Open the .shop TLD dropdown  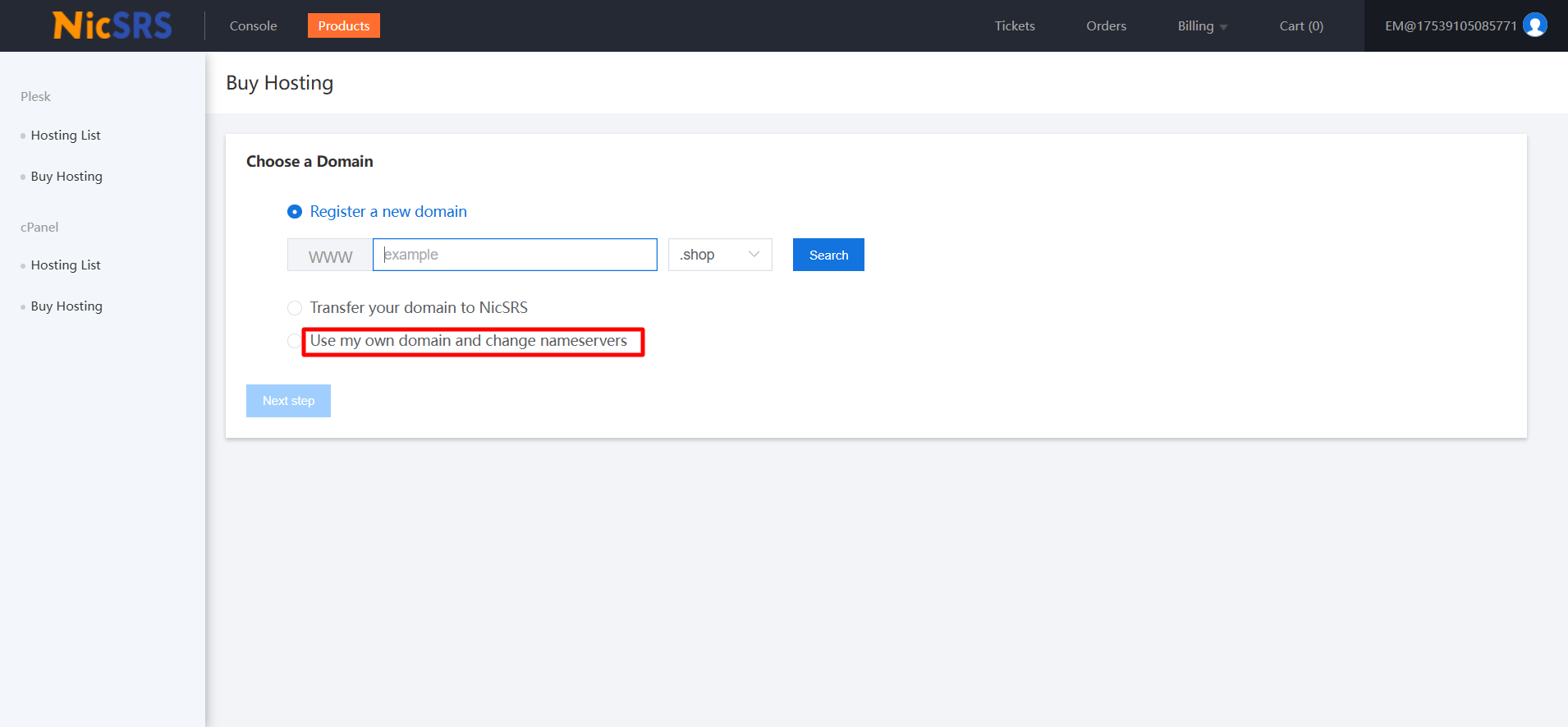coord(720,255)
